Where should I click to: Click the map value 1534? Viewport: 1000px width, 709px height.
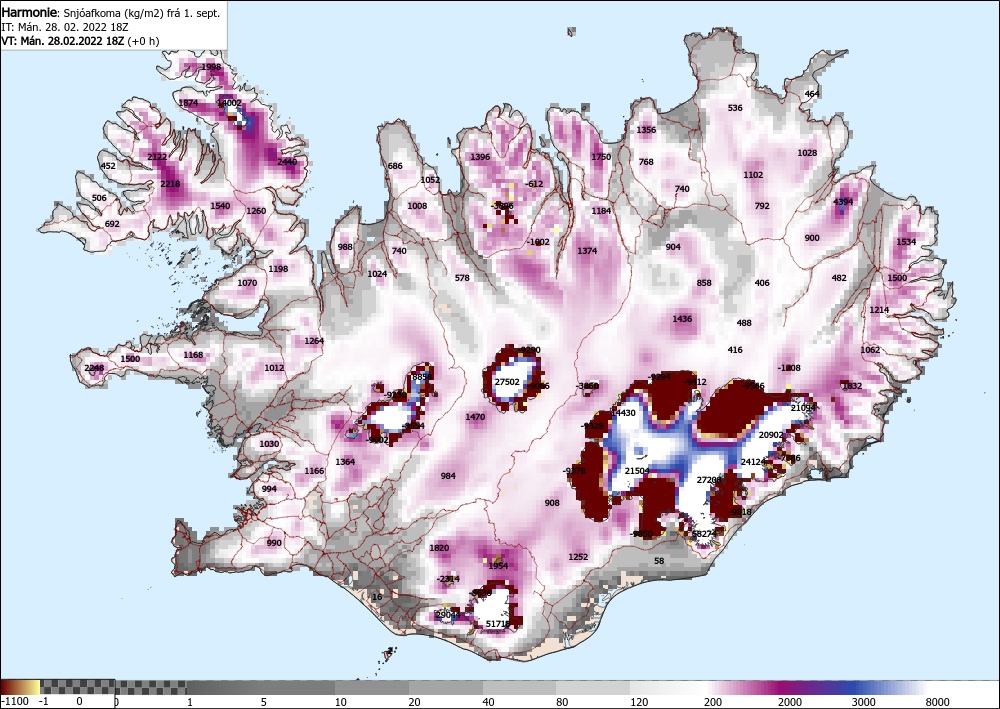click(x=906, y=242)
